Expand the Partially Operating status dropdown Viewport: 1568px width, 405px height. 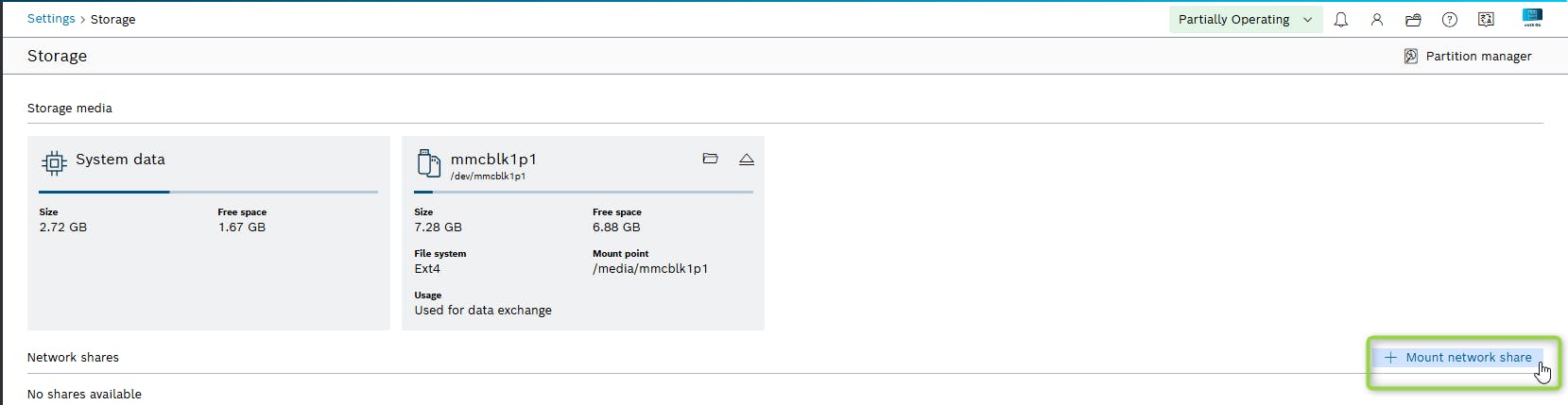pyautogui.click(x=1233, y=20)
